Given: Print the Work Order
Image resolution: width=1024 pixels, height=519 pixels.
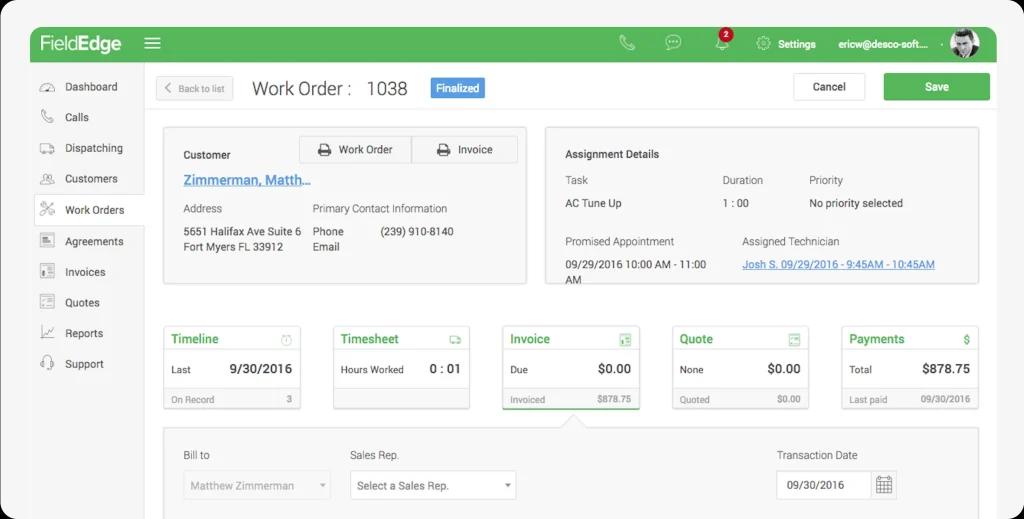Looking at the screenshot, I should coord(355,150).
